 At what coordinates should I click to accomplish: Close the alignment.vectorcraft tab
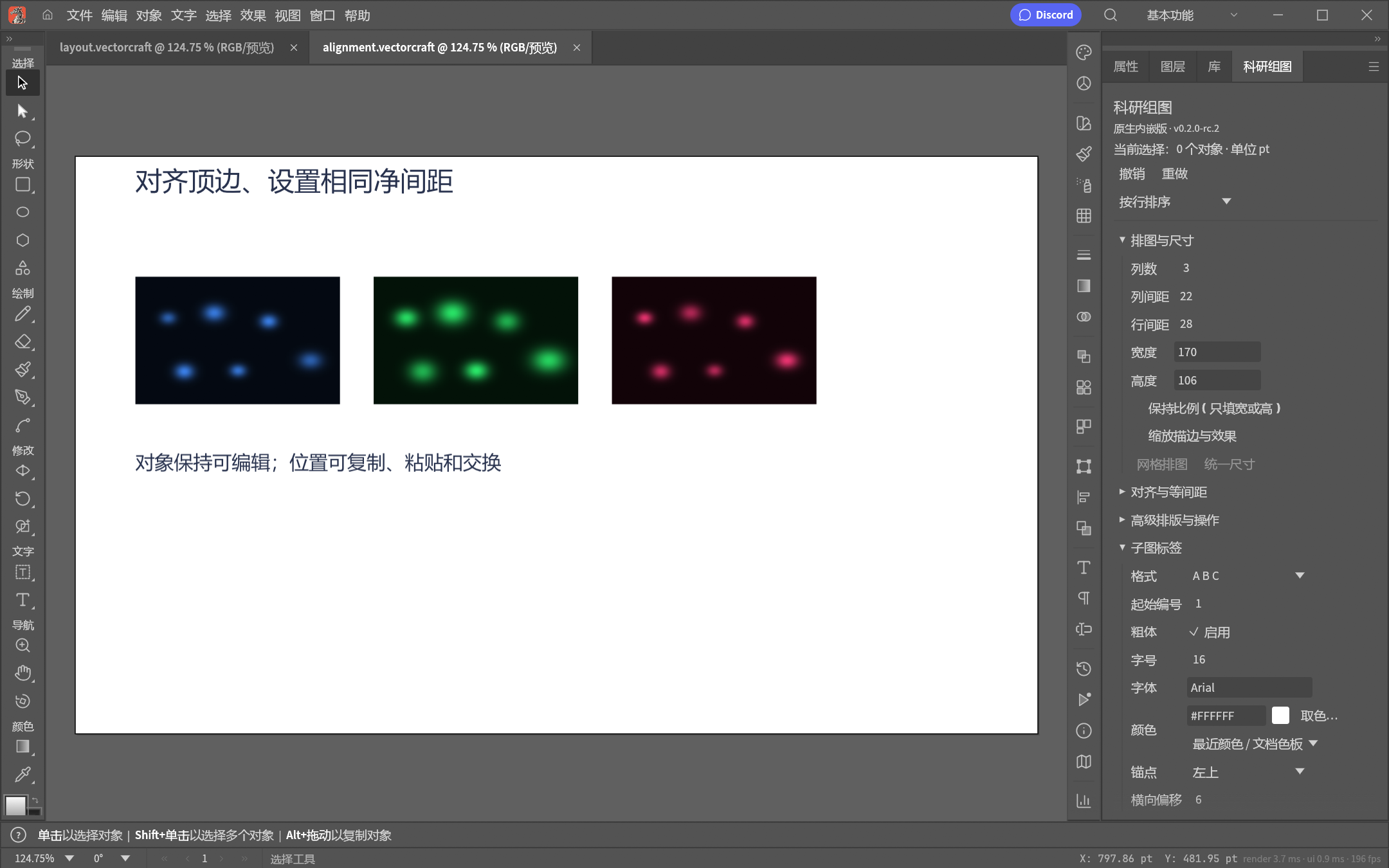pos(577,48)
